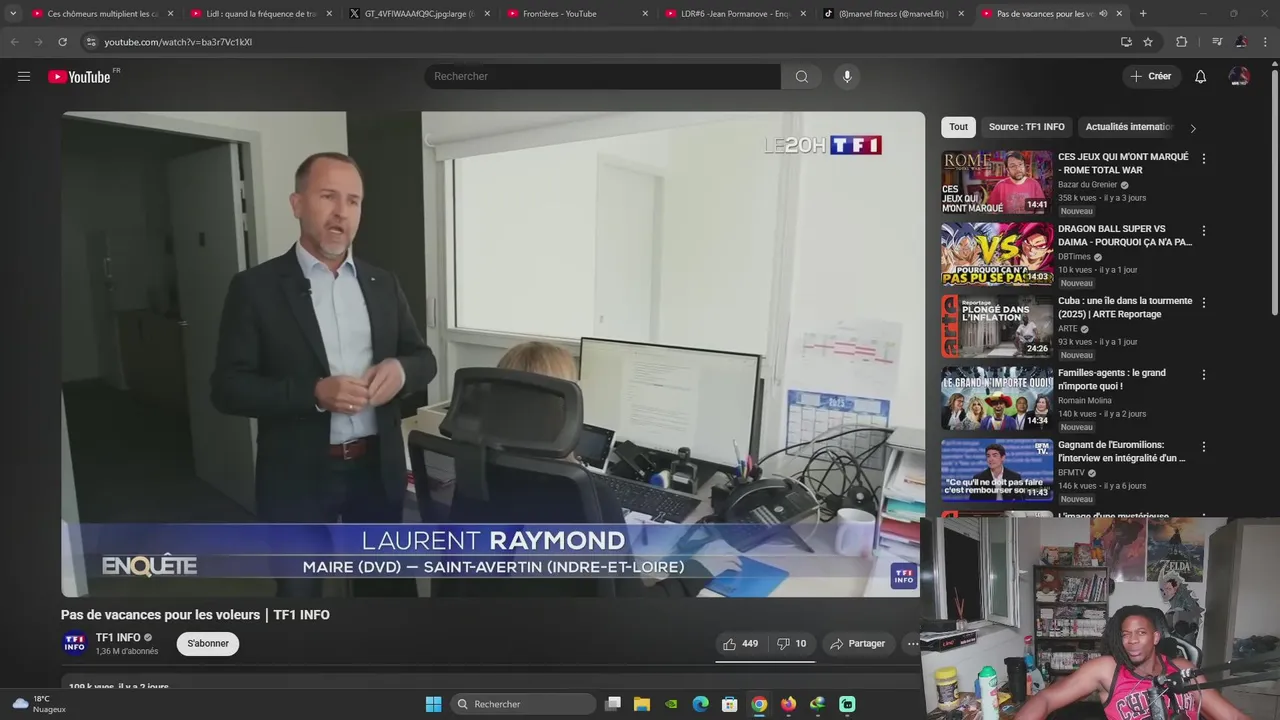The height and width of the screenshot is (720, 1280).
Task: Click the address bar URL
Action: [178, 42]
